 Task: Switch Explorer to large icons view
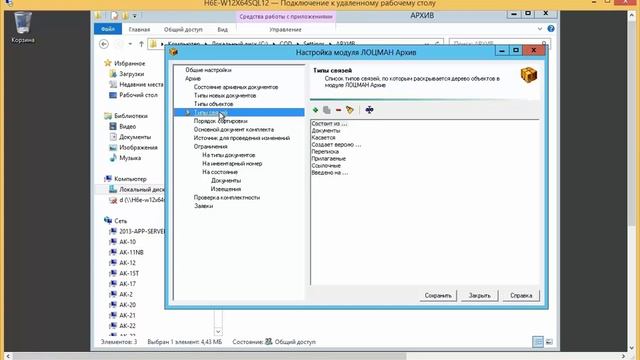pos(549,342)
